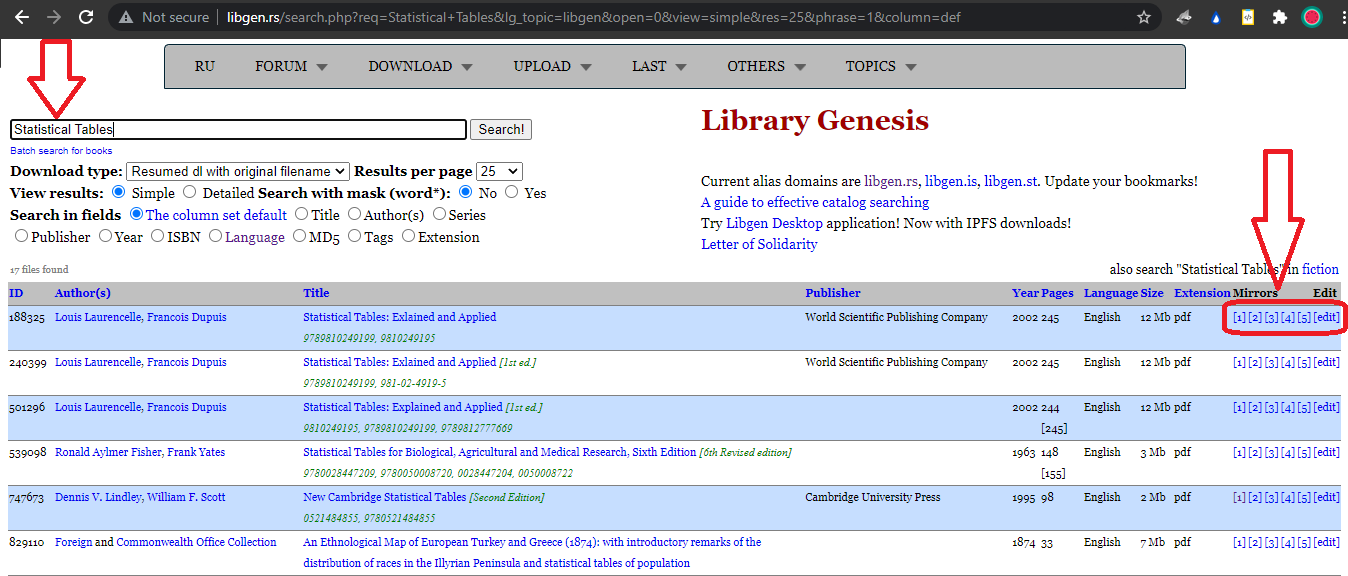Image resolution: width=1348 pixels, height=576 pixels.
Task: Select the ISBN search field radio
Action: [158, 237]
